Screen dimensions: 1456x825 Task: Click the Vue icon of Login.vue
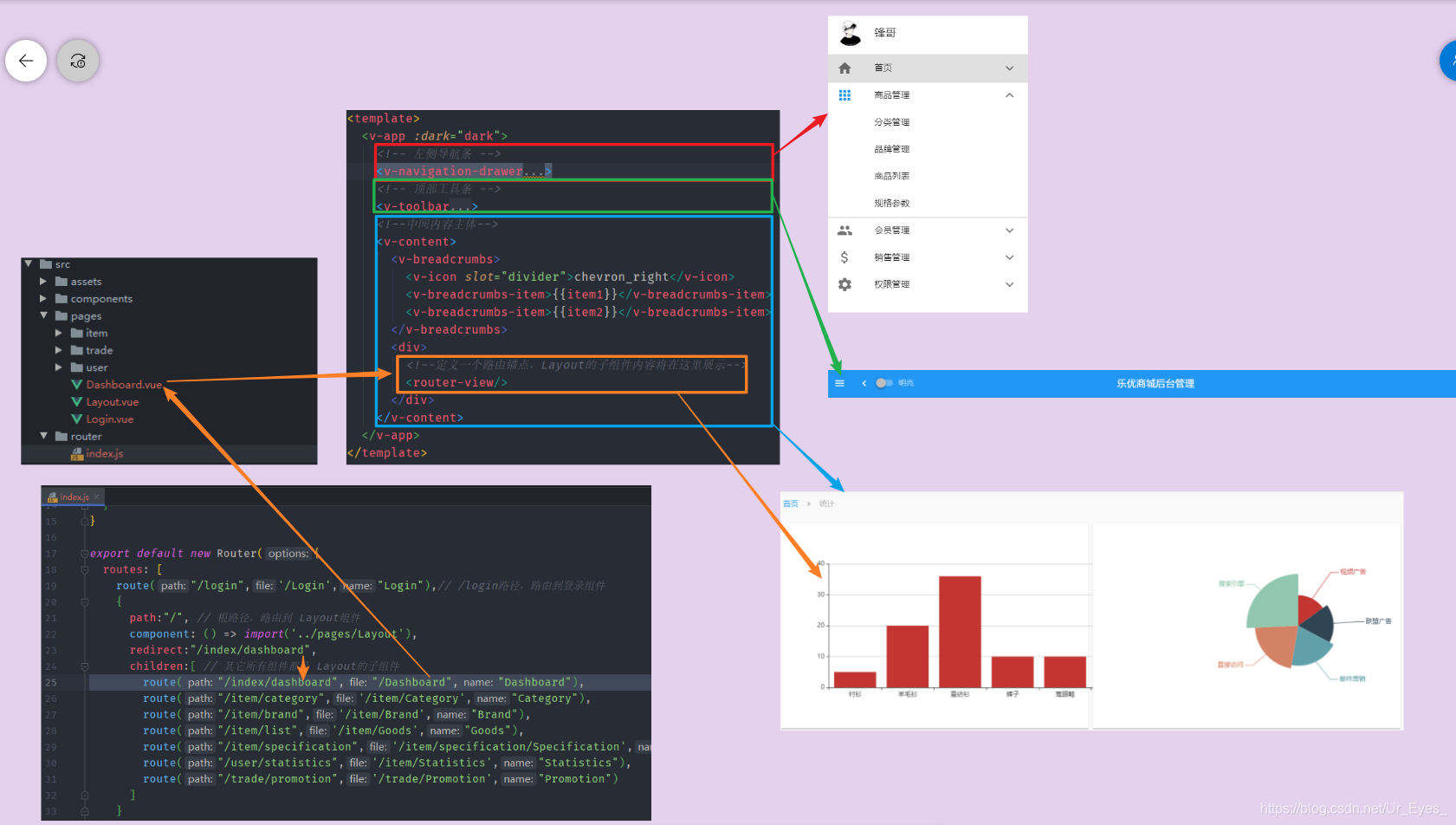tap(77, 419)
